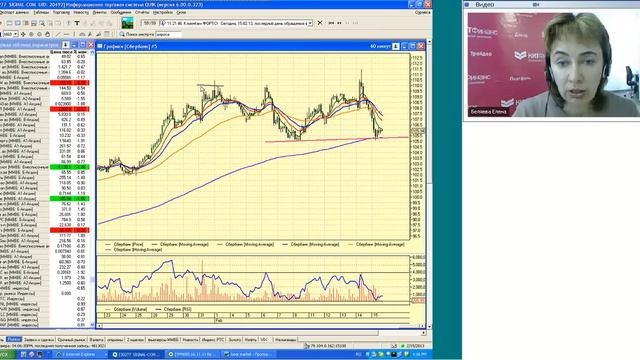
Task: Open the Торговля menu
Action: click(61, 13)
